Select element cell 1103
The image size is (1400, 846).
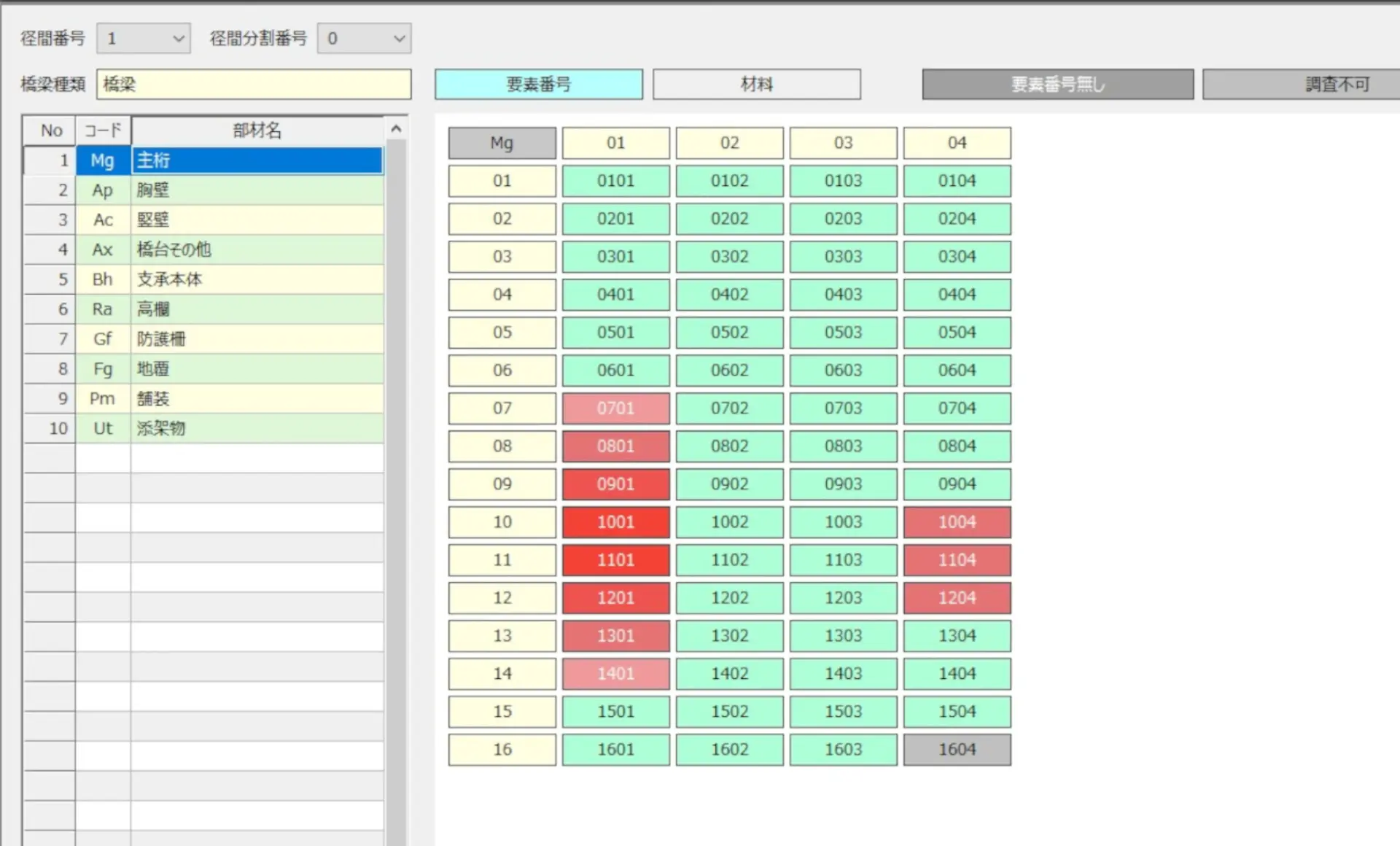pyautogui.click(x=844, y=560)
